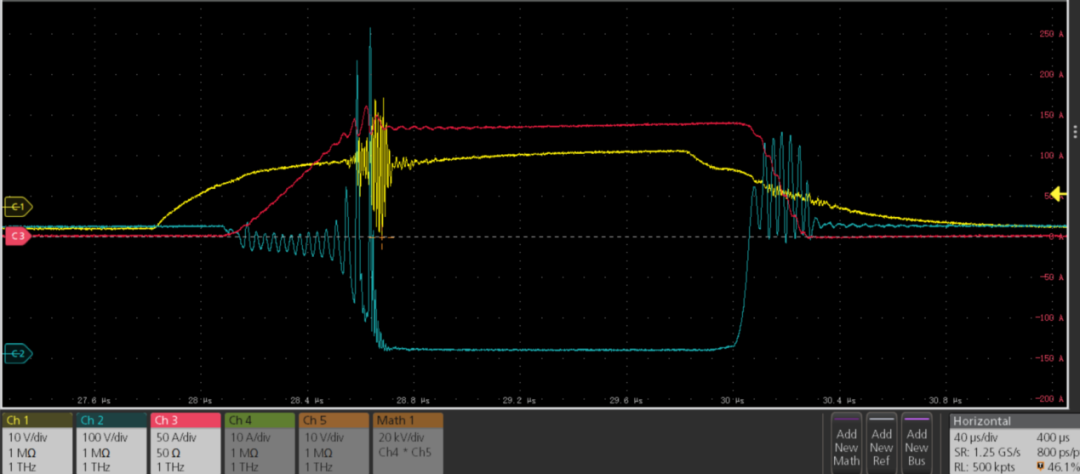Viewport: 1080px width, 474px height.
Task: Click Add New Ref button
Action: (881, 441)
